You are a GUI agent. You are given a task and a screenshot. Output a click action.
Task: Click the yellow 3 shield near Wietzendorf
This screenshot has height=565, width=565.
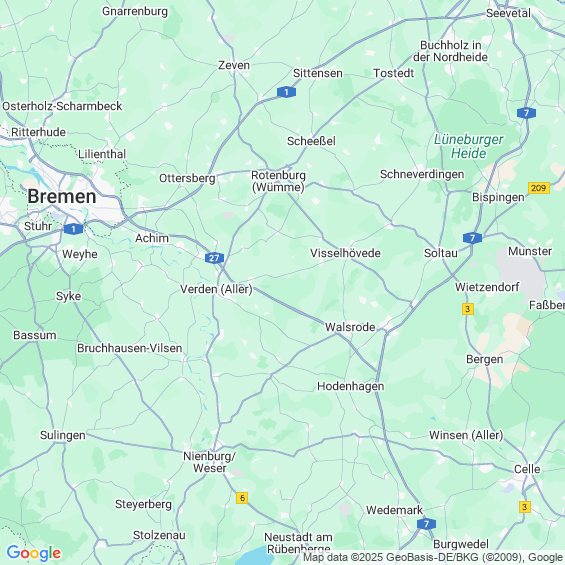click(468, 309)
